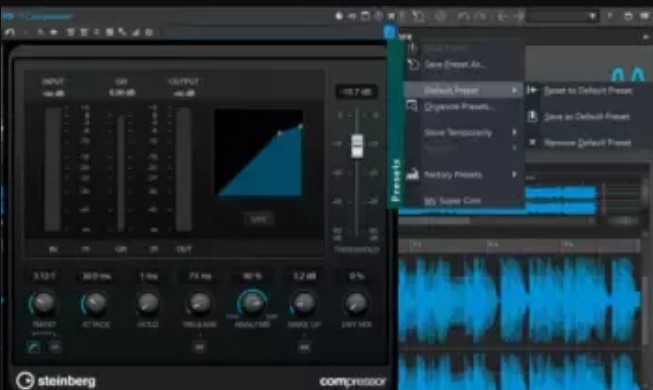This screenshot has width=653, height=390.
Task: Select Save as Default Preset
Action: [x=587, y=117]
